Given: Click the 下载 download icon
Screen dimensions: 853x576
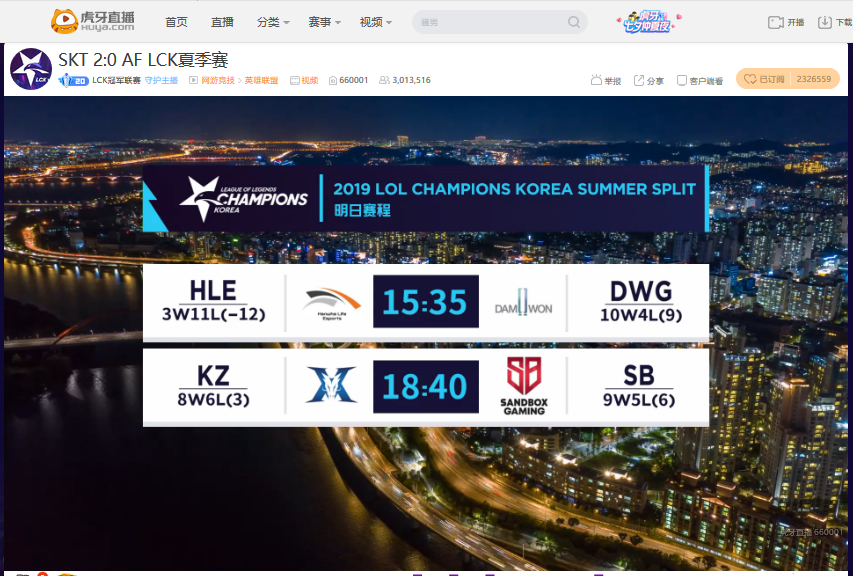Looking at the screenshot, I should point(825,22).
